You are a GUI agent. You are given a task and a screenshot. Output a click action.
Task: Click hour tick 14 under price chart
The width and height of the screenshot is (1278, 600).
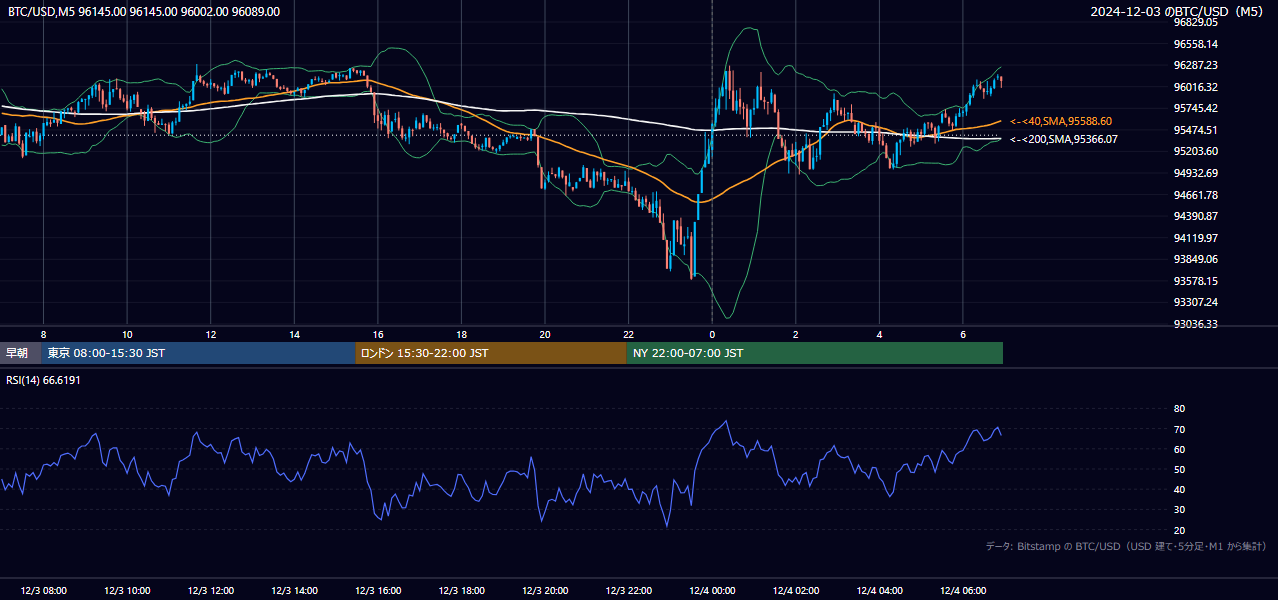[294, 334]
